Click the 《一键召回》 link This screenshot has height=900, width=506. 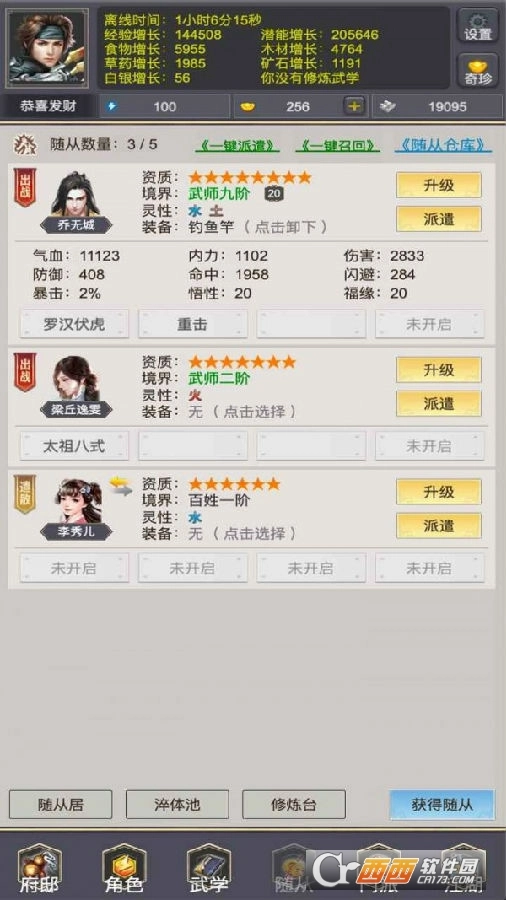click(x=337, y=145)
